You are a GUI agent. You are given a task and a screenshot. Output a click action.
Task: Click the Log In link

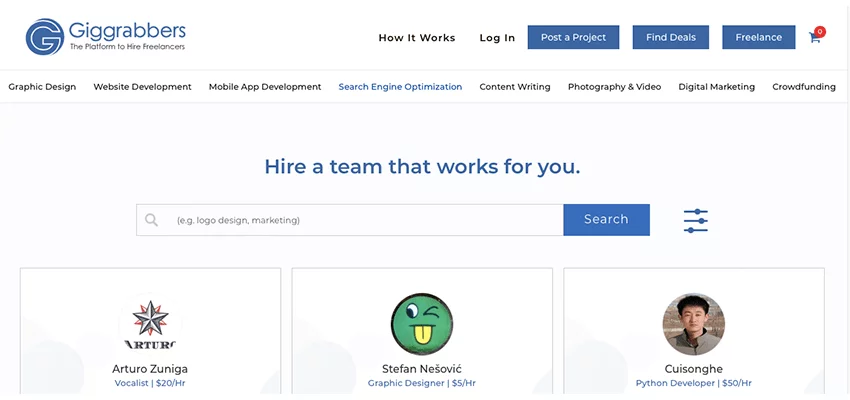coord(497,37)
